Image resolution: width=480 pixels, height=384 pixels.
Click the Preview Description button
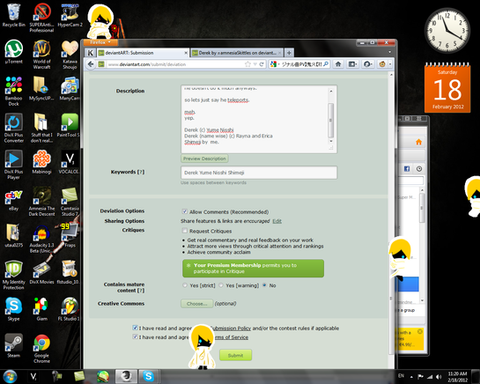[205, 159]
